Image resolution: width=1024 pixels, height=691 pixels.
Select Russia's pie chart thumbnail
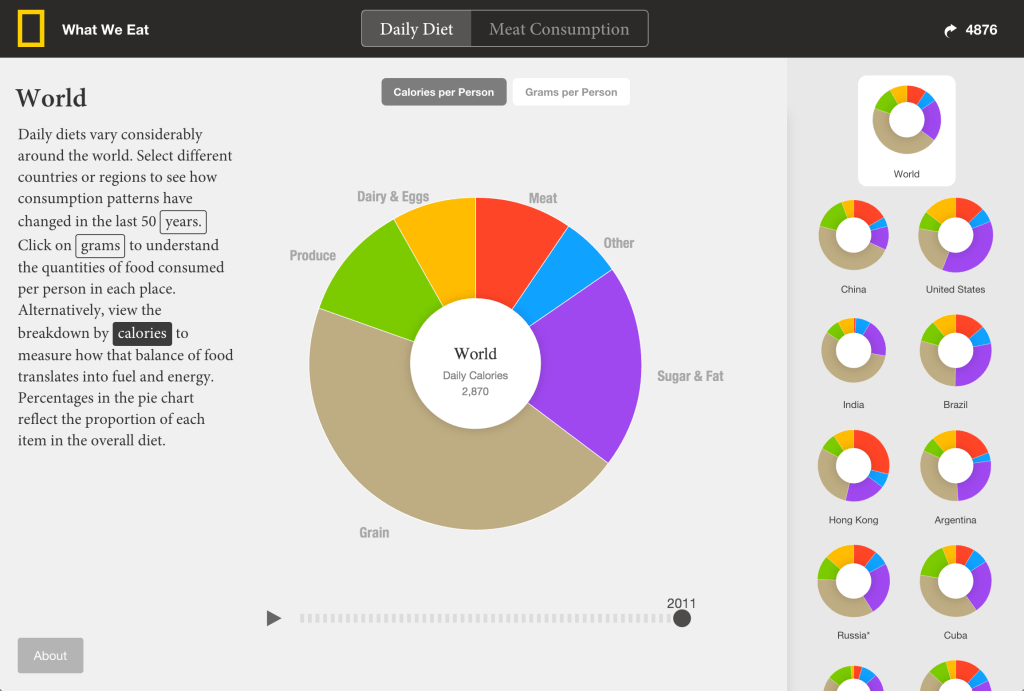pyautogui.click(x=853, y=580)
